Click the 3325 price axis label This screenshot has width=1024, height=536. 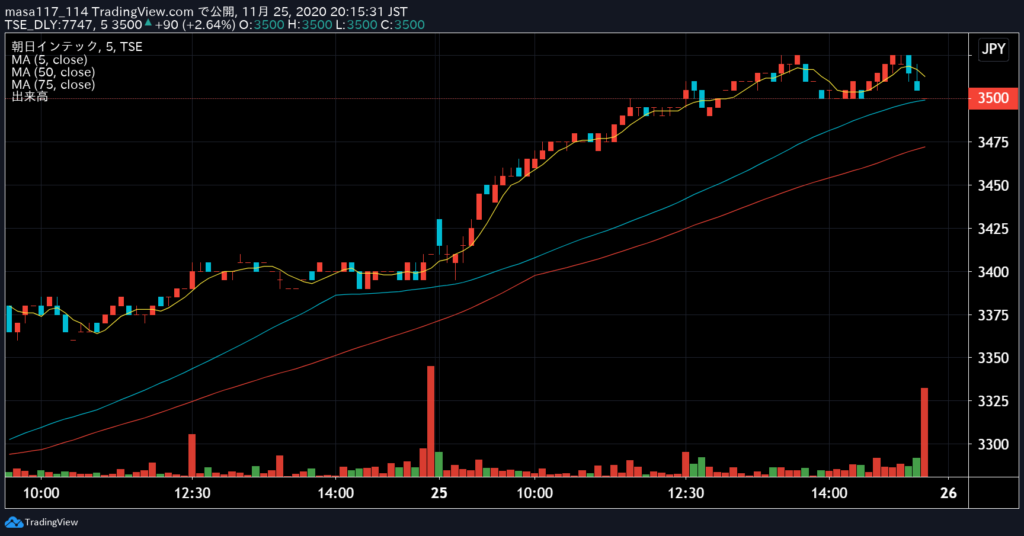point(993,401)
